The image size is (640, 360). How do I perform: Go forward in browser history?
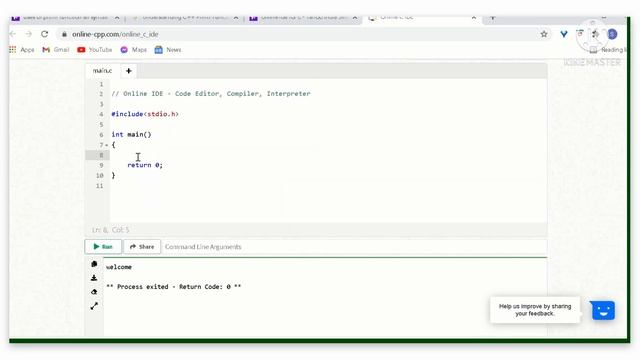click(29, 34)
